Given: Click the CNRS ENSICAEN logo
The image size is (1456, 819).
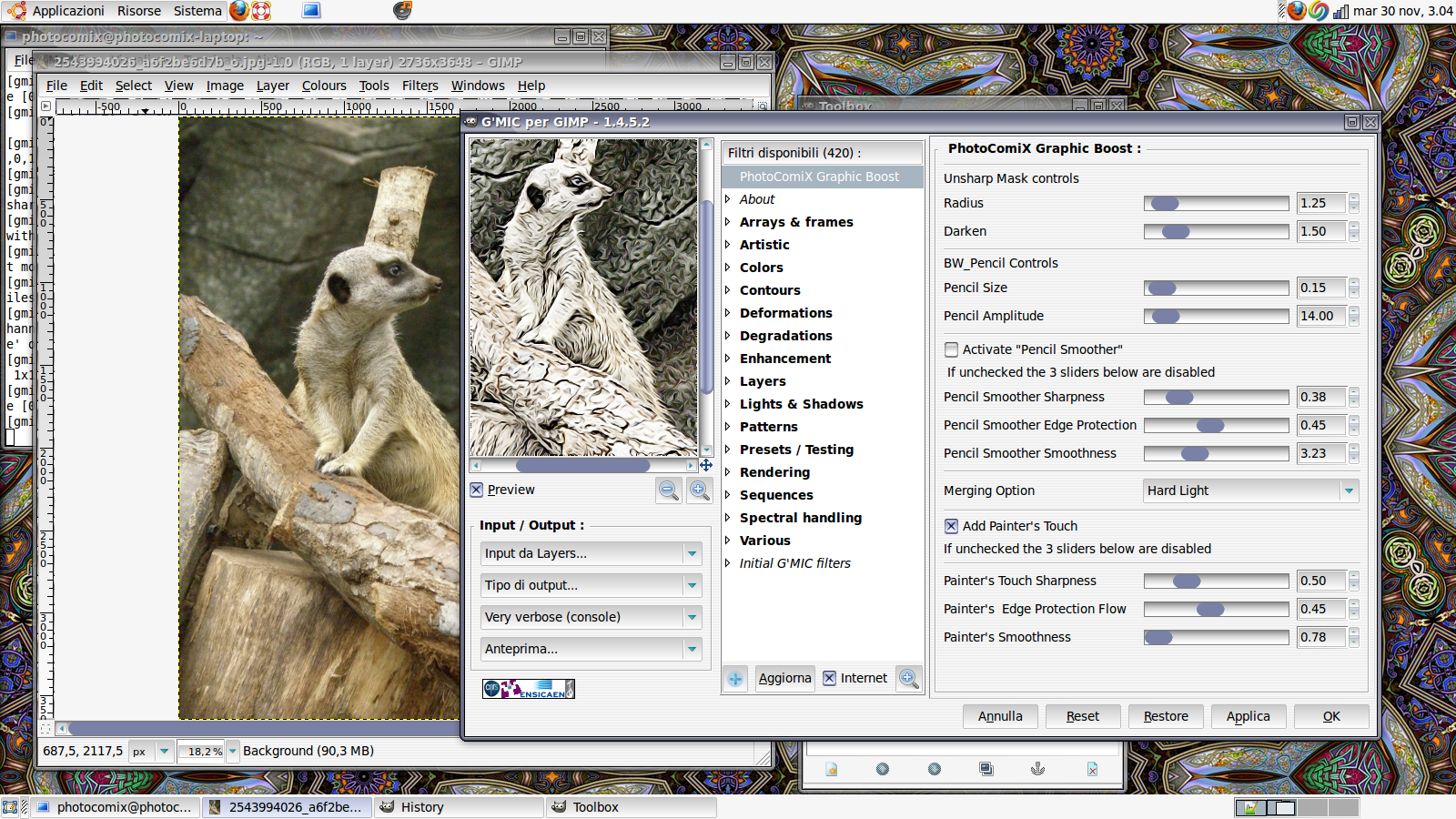Looking at the screenshot, I should (x=529, y=689).
